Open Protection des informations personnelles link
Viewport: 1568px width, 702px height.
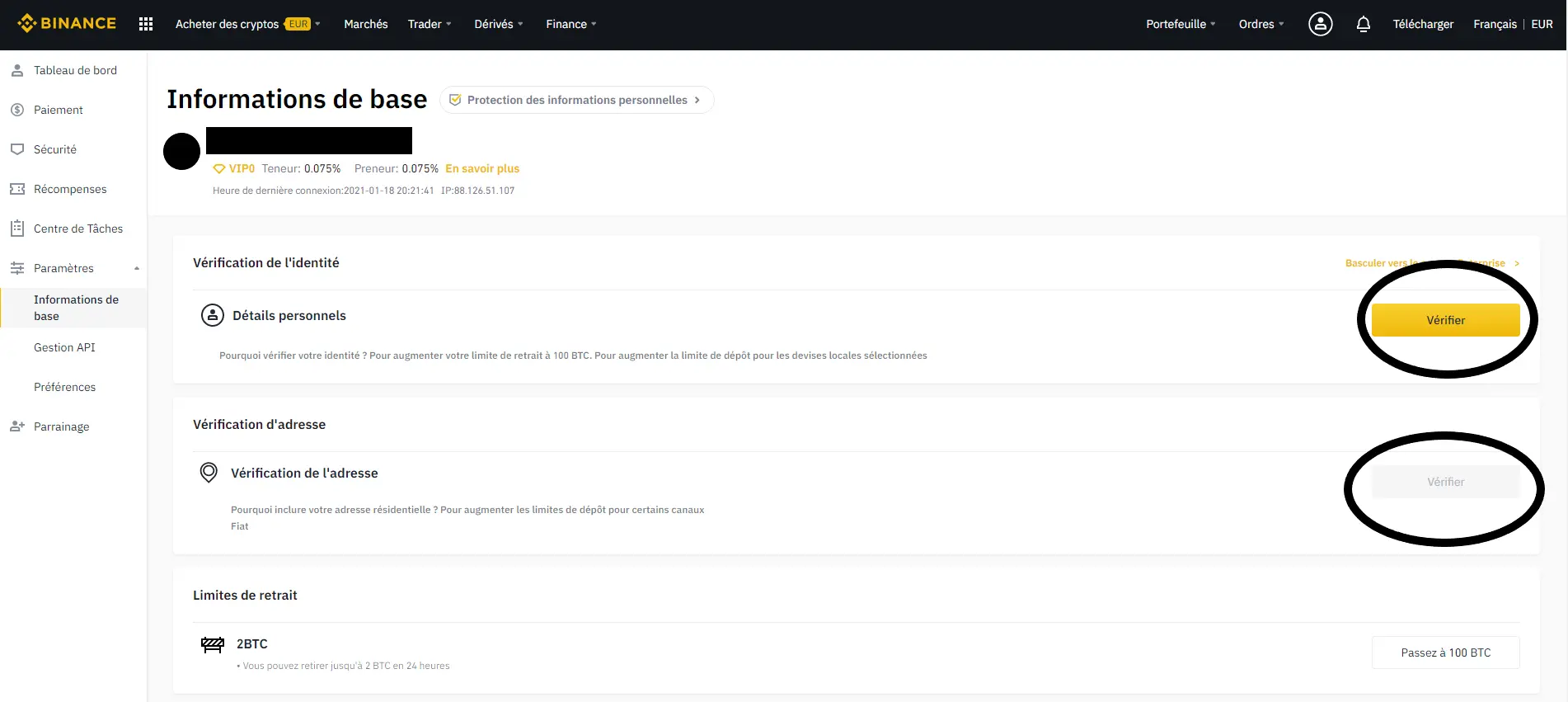[x=576, y=100]
